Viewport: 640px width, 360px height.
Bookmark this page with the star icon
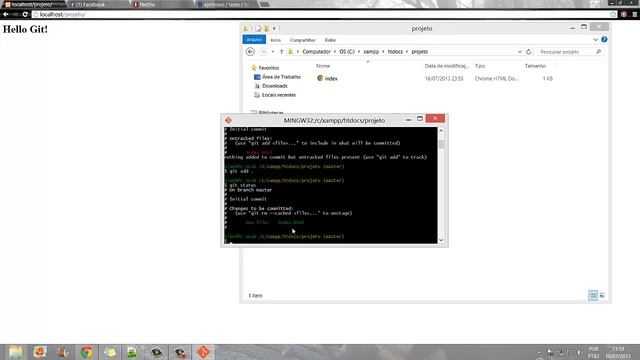[613, 14]
